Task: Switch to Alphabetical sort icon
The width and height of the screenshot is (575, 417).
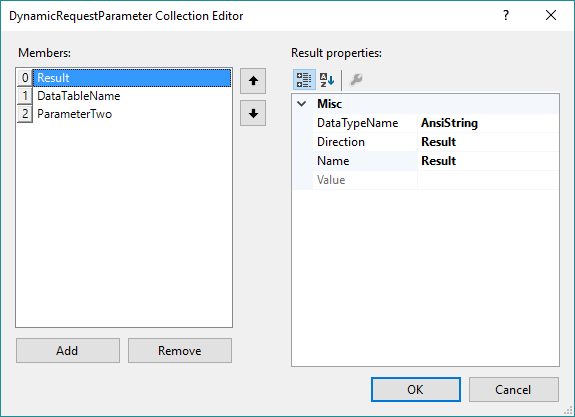Action: point(327,80)
